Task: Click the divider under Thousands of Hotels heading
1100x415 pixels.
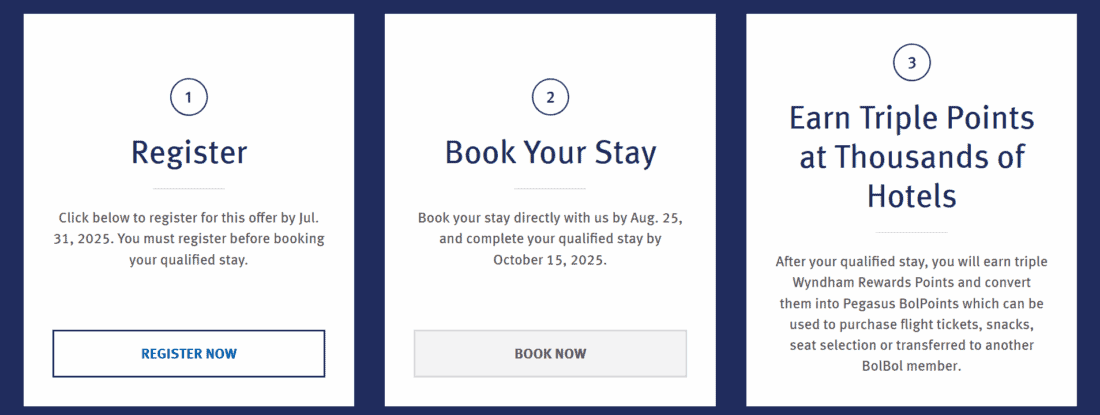Action: click(x=911, y=233)
